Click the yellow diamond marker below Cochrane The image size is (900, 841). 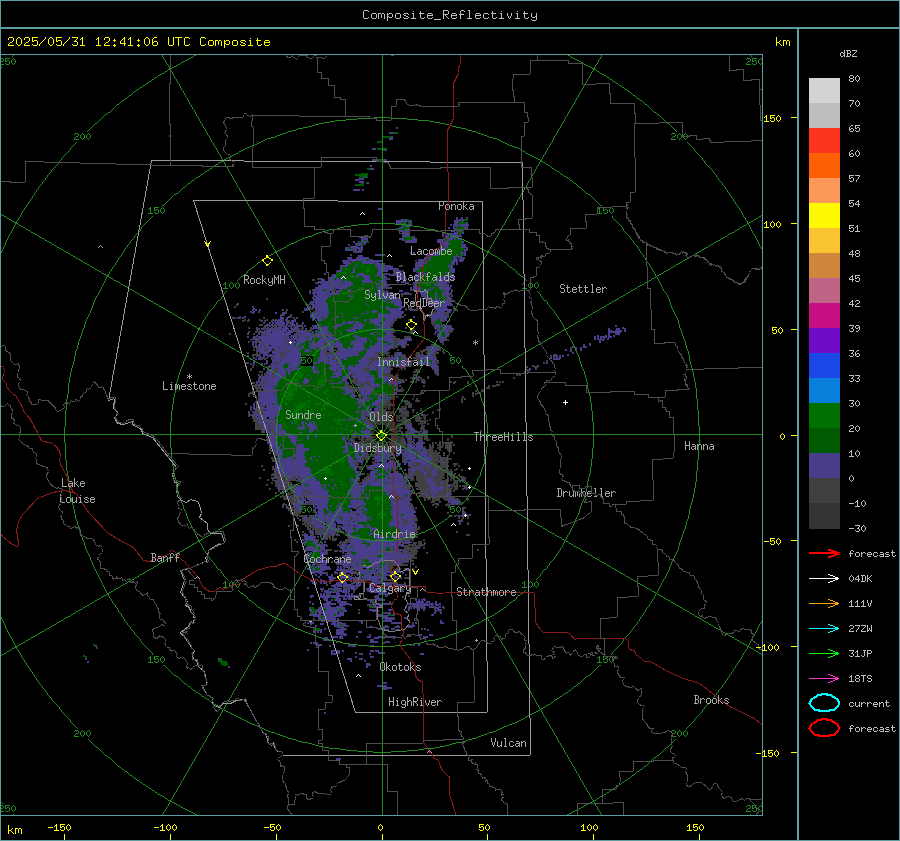click(x=343, y=578)
